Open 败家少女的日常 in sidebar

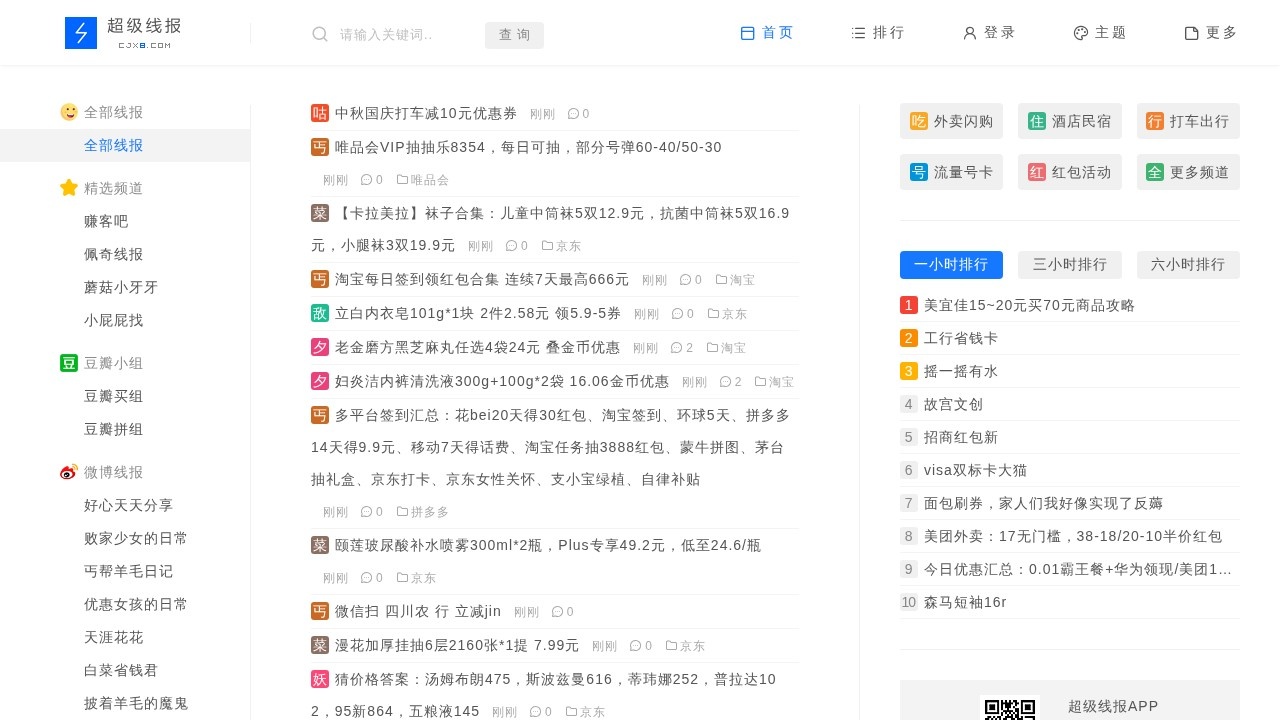[136, 538]
